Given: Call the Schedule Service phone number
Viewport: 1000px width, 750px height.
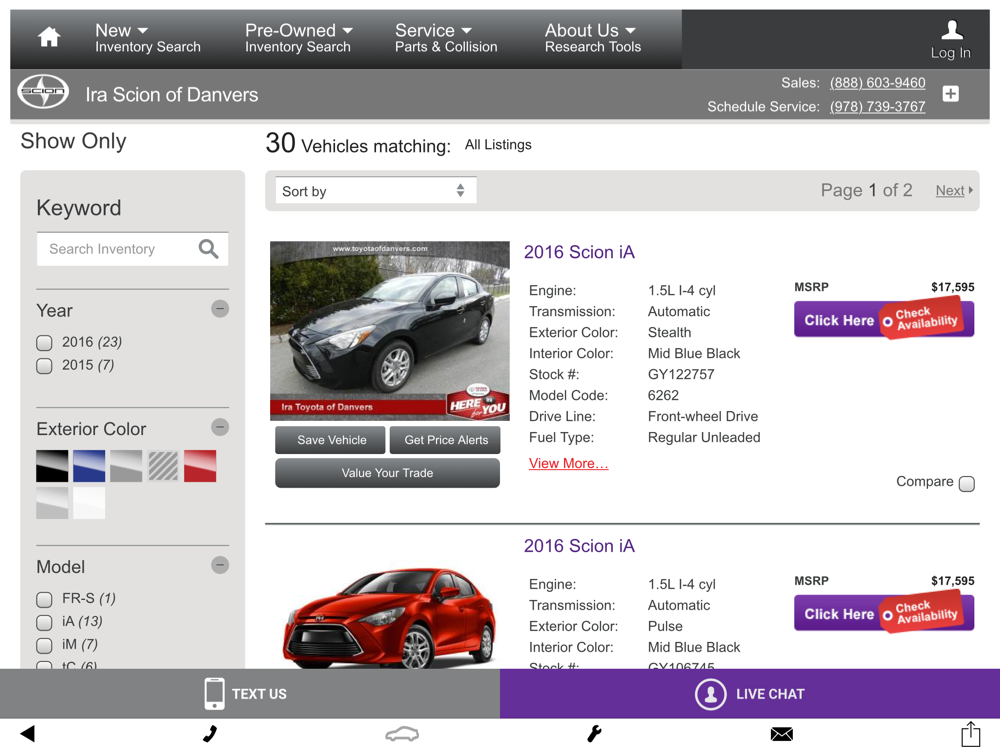Looking at the screenshot, I should (877, 107).
